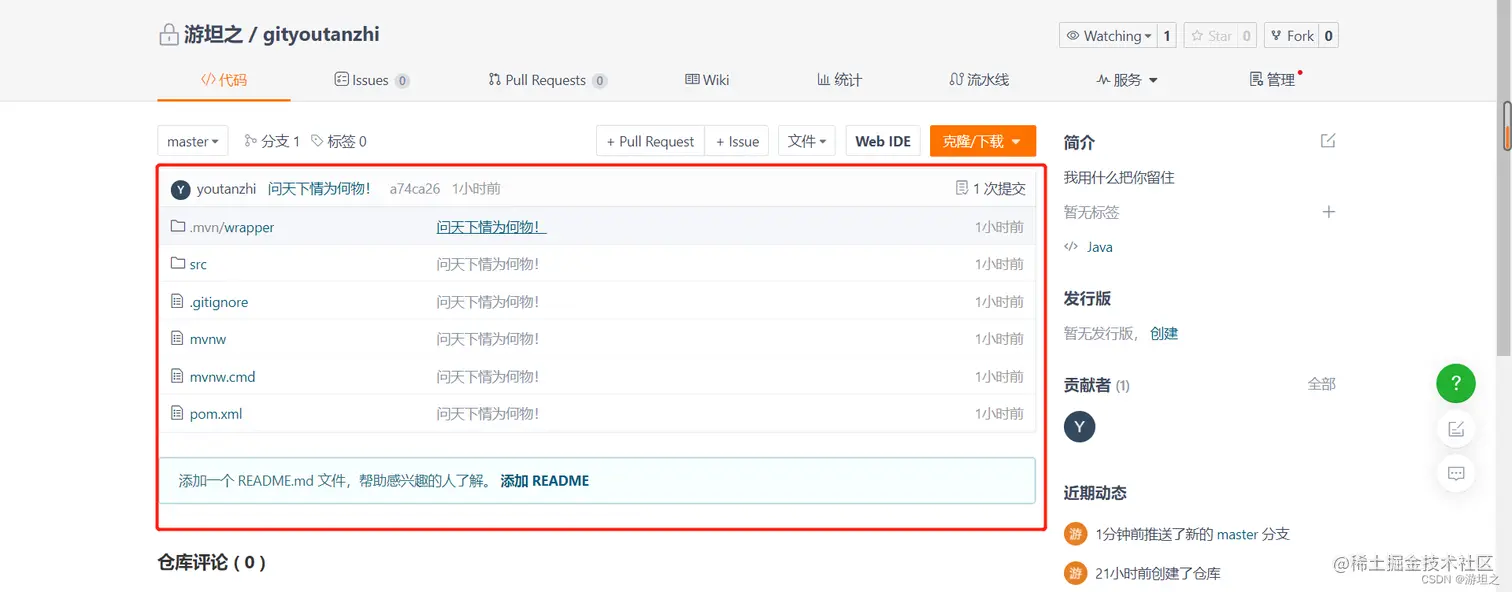Open the 1 次提交 commits link
Viewport: 1512px width, 592px height.
pos(990,188)
